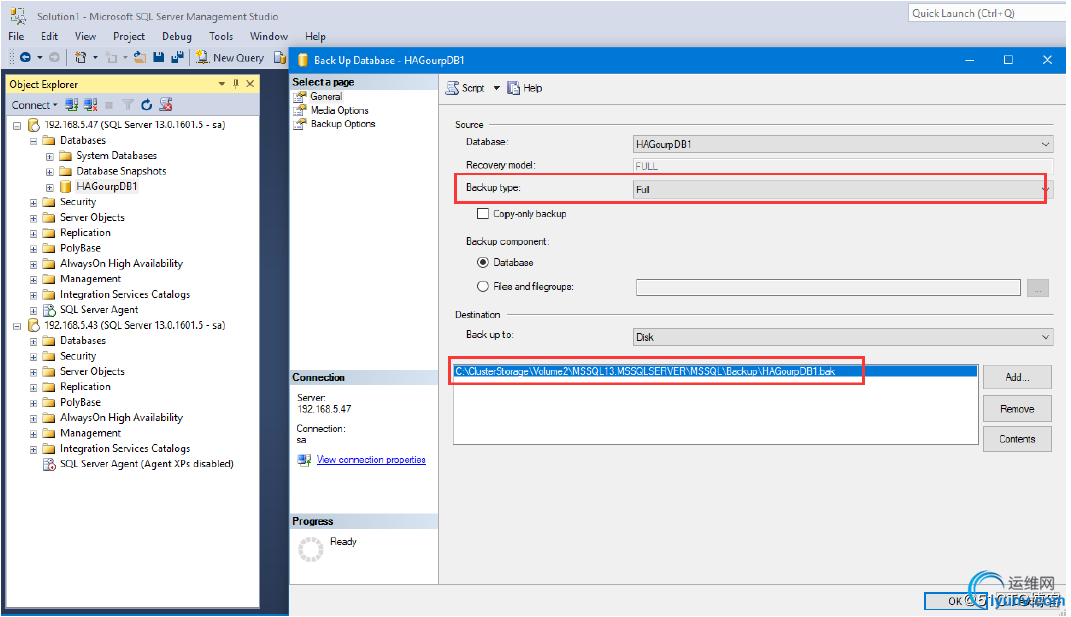Click the Remove destination button

pyautogui.click(x=1017, y=409)
